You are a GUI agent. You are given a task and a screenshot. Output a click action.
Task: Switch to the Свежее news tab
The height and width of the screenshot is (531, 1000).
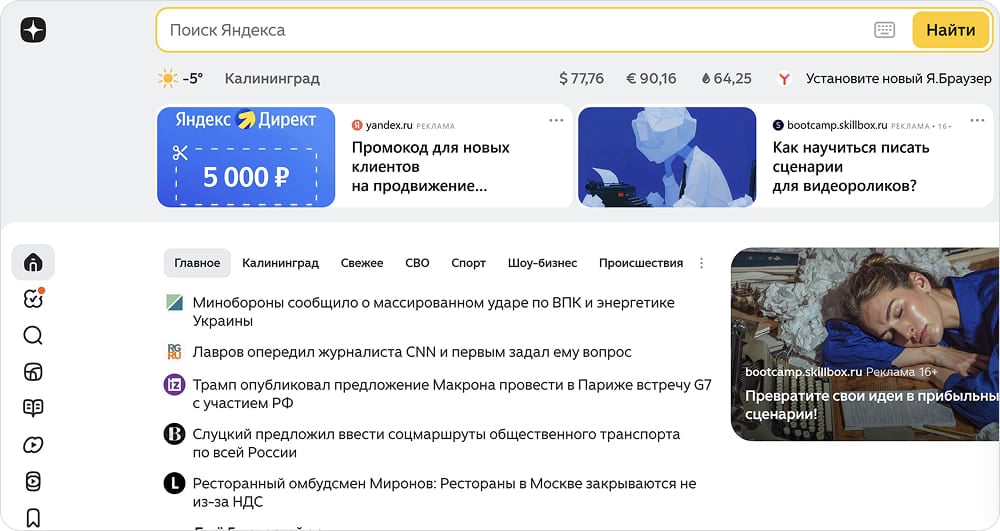coord(362,263)
